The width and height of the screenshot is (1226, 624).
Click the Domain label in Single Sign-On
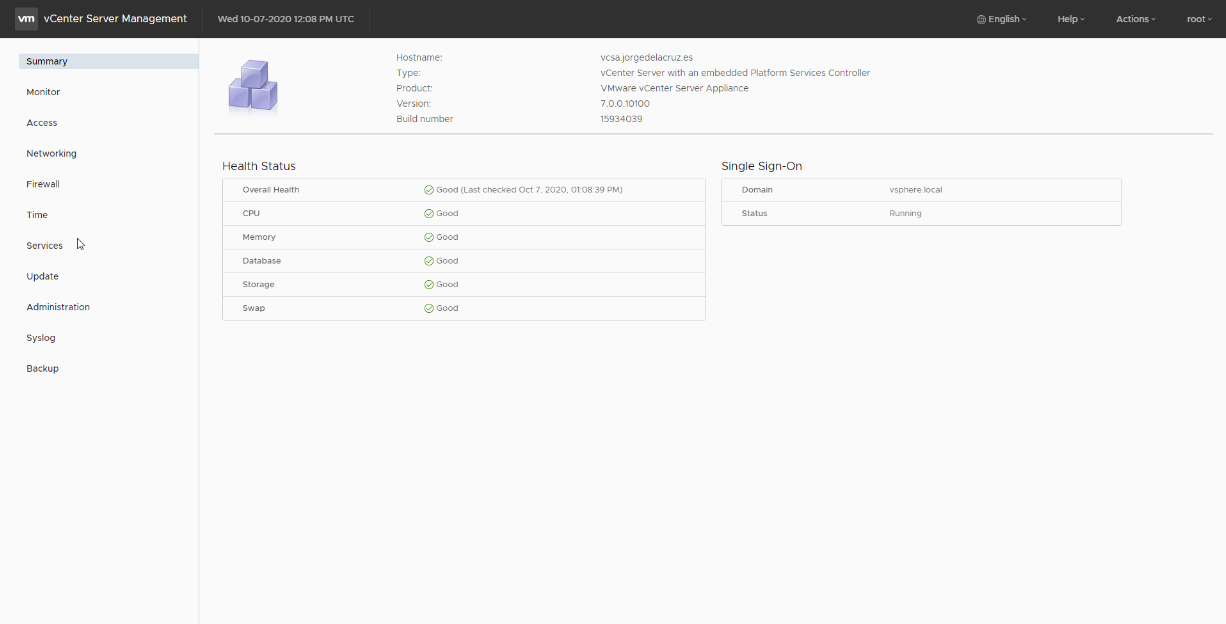click(x=757, y=190)
